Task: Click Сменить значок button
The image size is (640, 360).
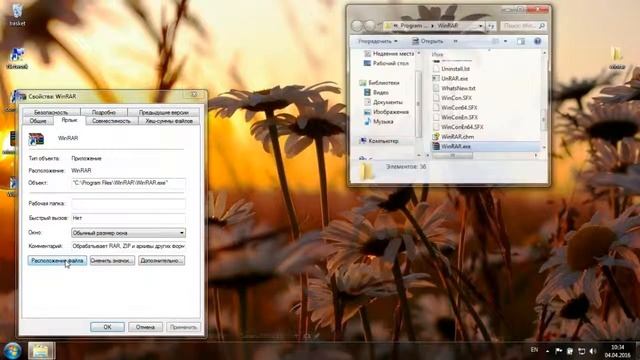Action: pos(112,260)
